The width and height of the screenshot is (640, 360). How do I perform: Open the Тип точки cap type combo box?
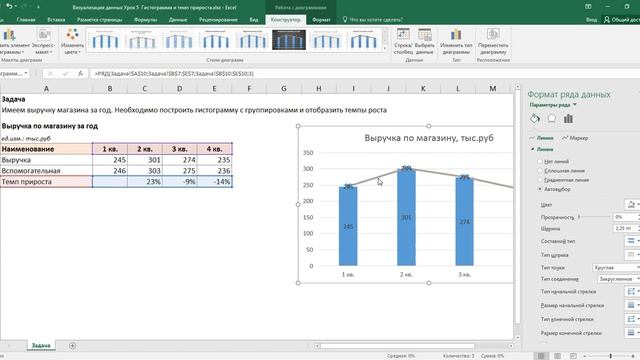coord(616,268)
